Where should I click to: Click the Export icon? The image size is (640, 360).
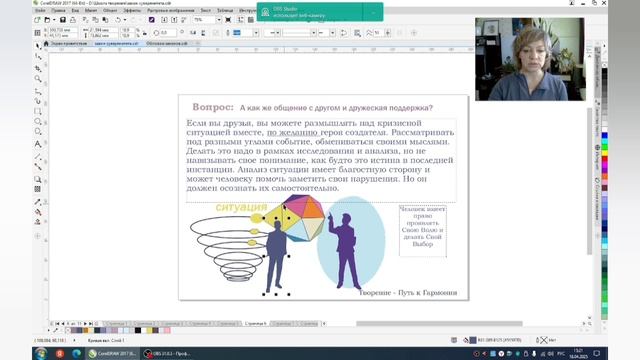[174, 20]
